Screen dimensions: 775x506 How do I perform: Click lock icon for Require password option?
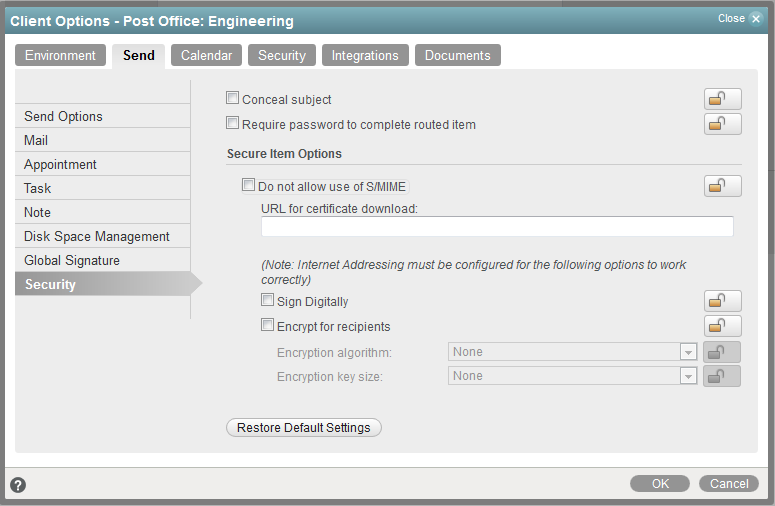[723, 124]
